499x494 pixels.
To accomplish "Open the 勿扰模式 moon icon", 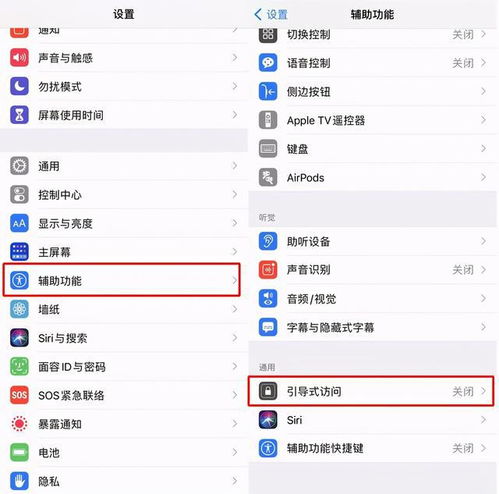I will 19,86.
